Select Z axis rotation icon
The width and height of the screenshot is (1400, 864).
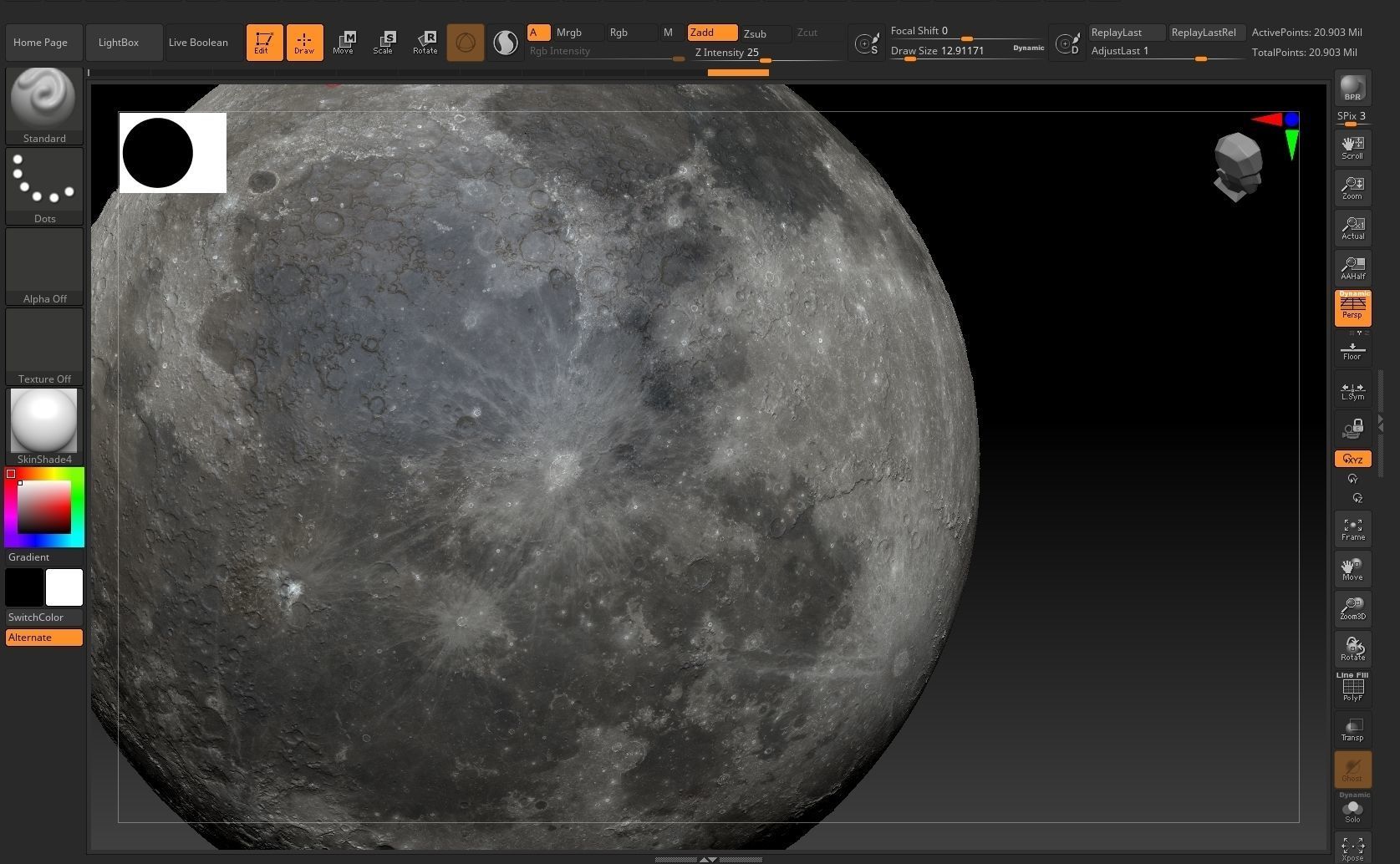point(1357,499)
